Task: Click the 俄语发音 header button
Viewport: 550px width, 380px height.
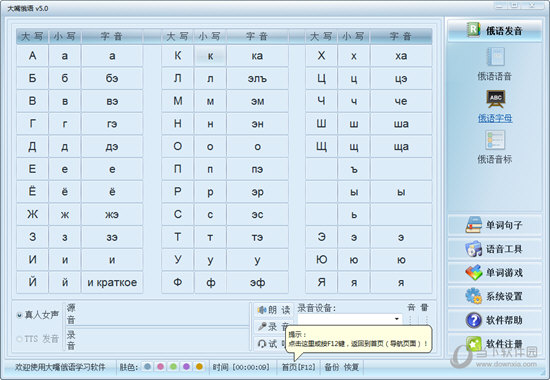Action: [495, 30]
